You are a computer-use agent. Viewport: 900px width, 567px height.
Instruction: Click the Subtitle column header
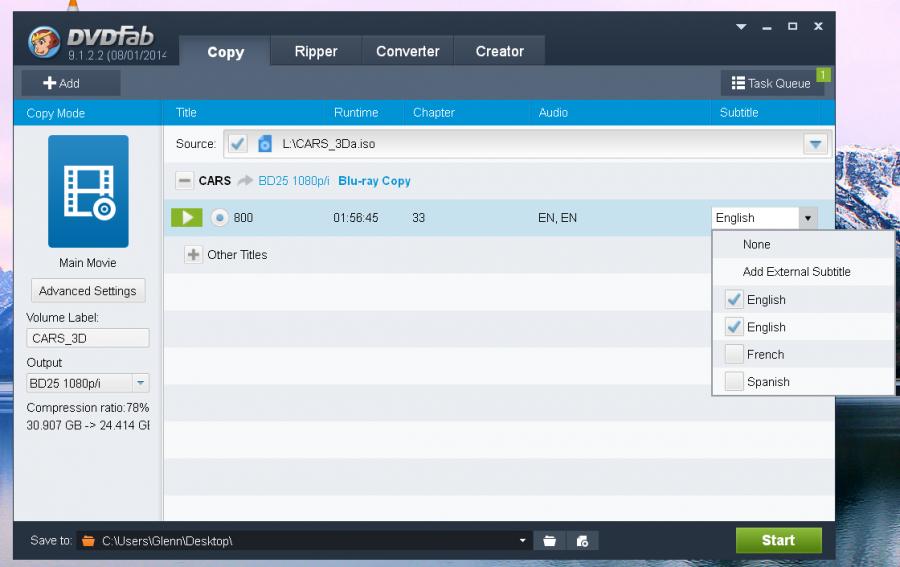tap(739, 112)
